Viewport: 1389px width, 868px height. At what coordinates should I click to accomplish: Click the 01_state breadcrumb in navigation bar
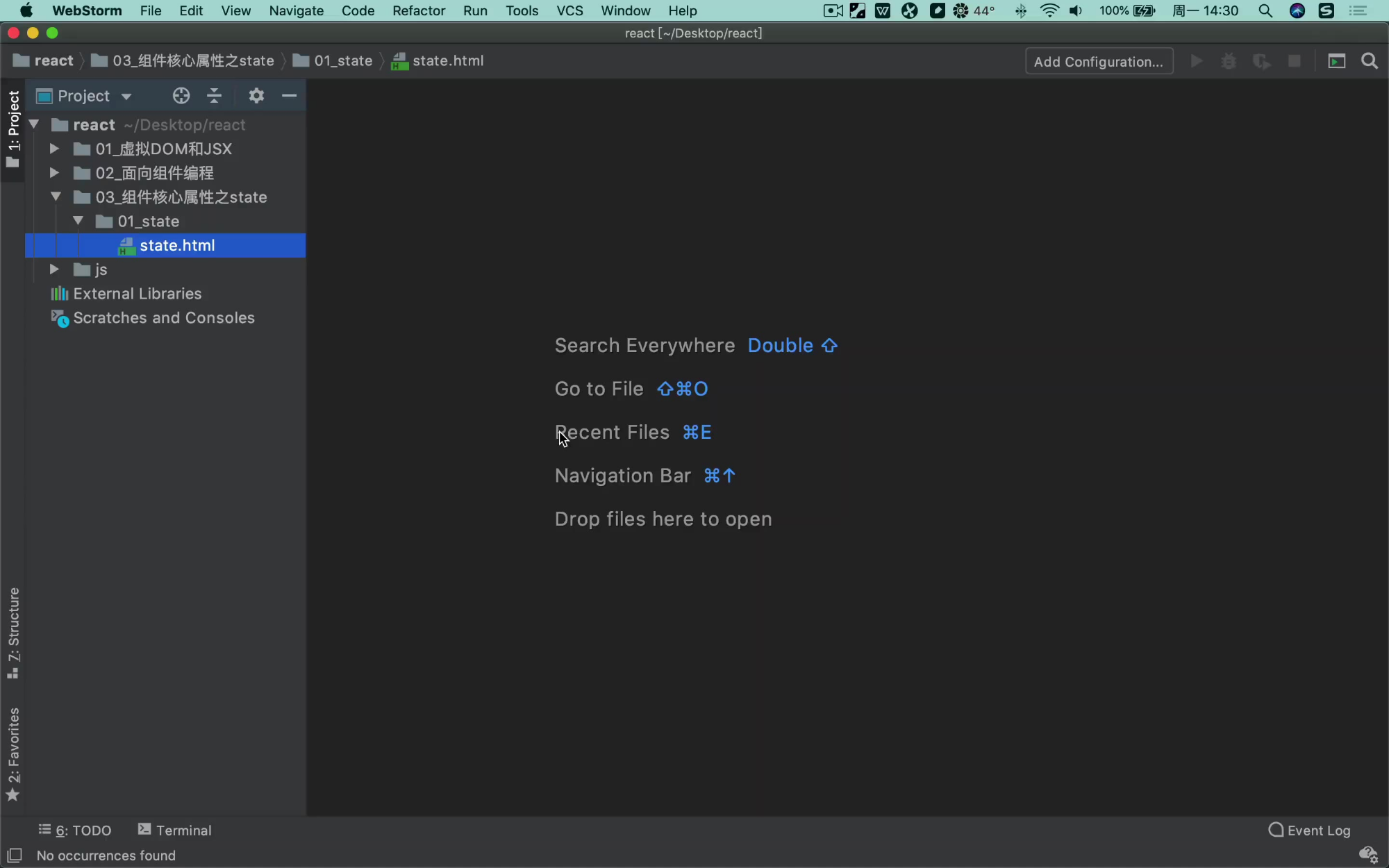pyautogui.click(x=343, y=61)
